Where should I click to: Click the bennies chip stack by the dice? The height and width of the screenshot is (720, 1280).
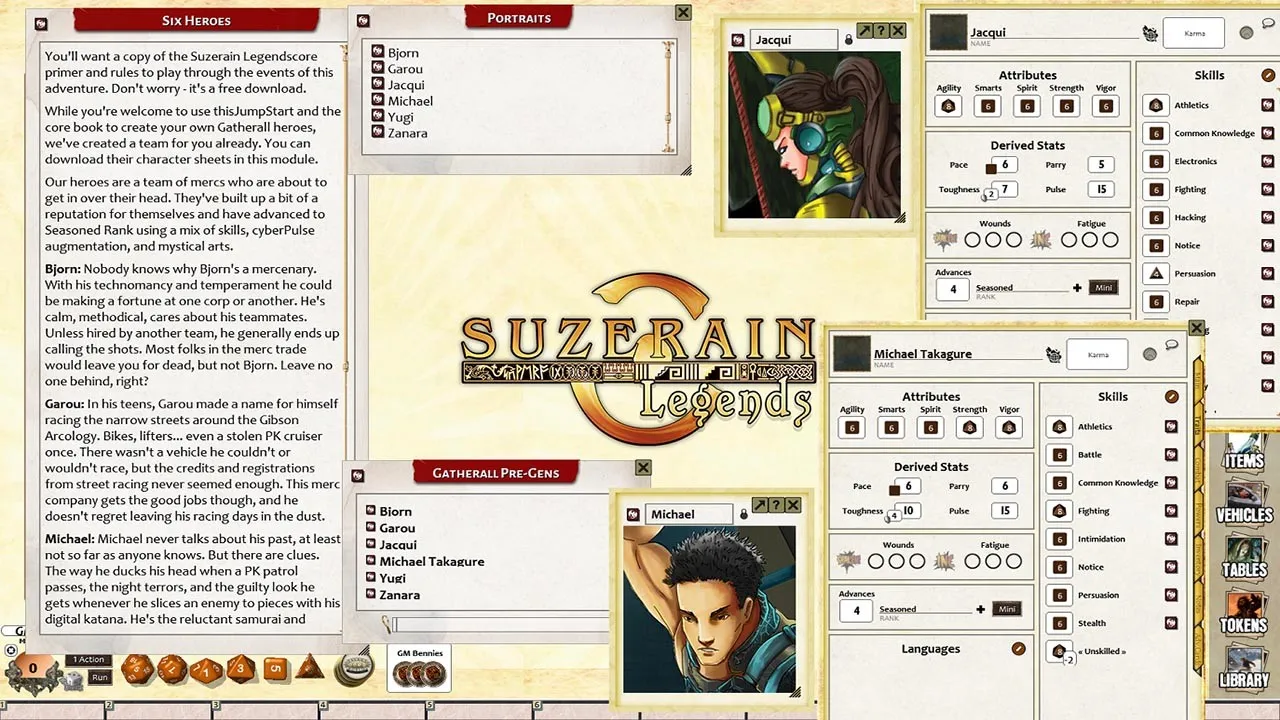click(353, 668)
